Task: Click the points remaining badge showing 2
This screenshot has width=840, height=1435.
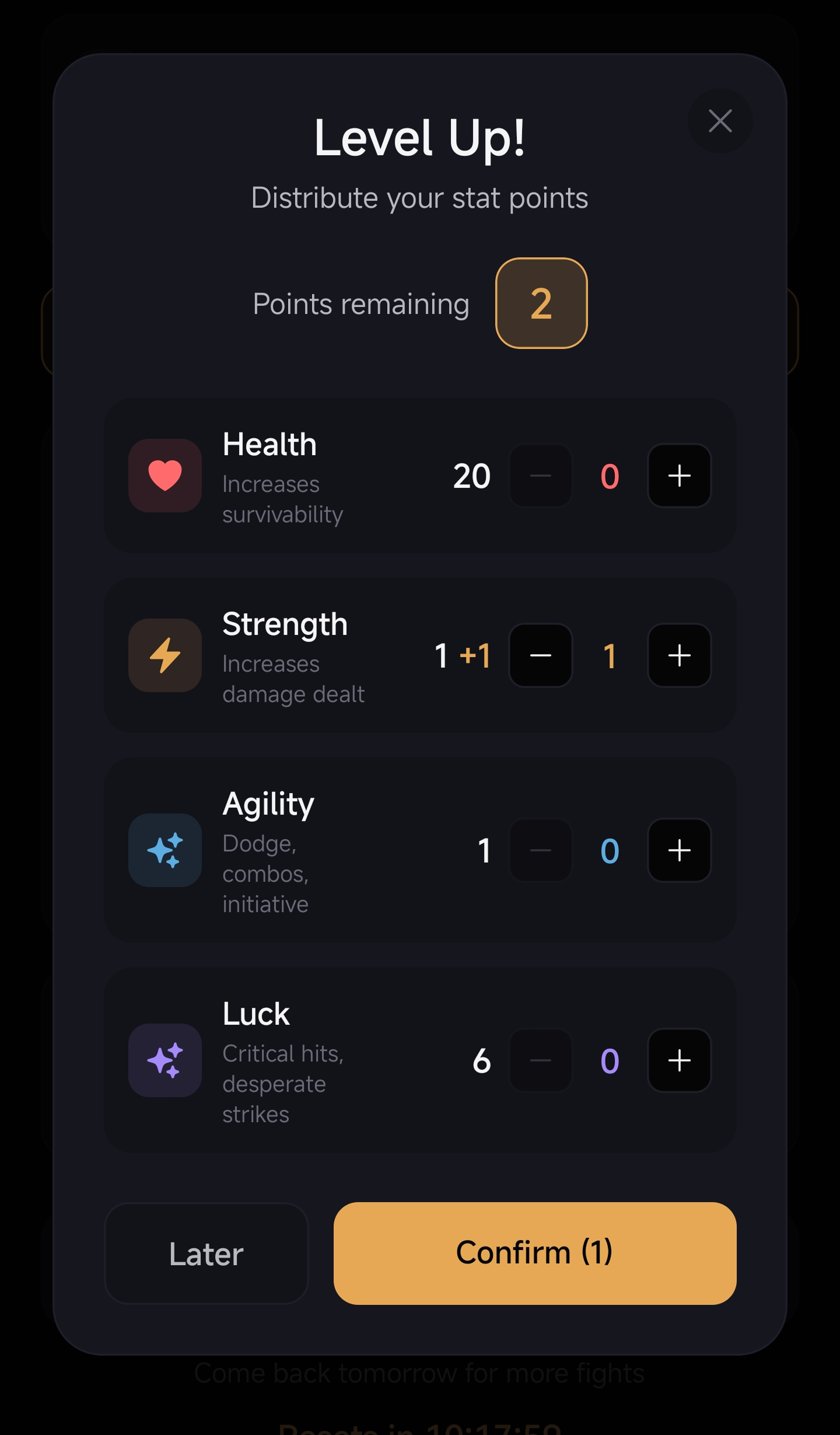Action: [541, 303]
